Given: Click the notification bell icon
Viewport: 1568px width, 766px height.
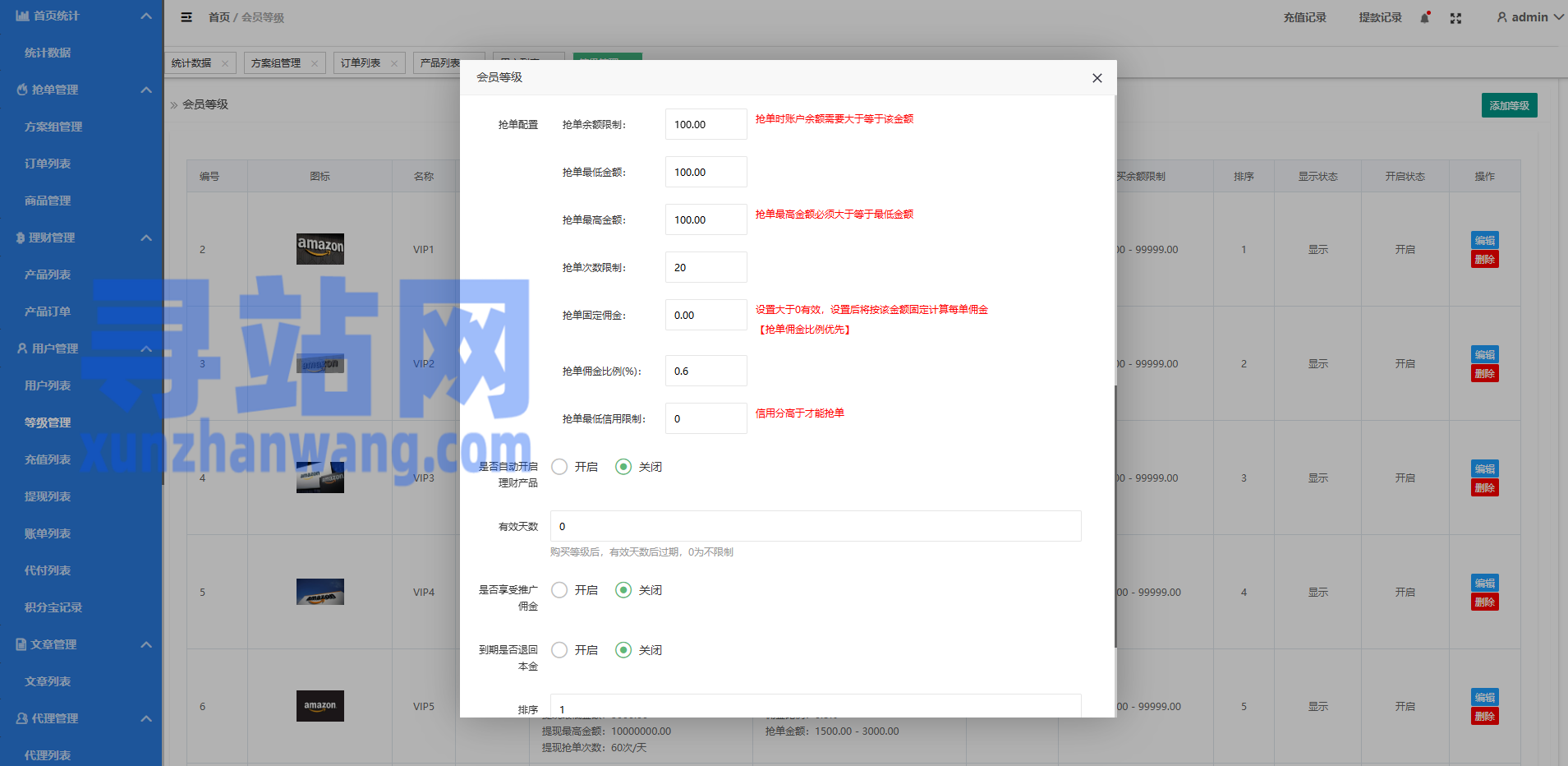Looking at the screenshot, I should (1425, 18).
